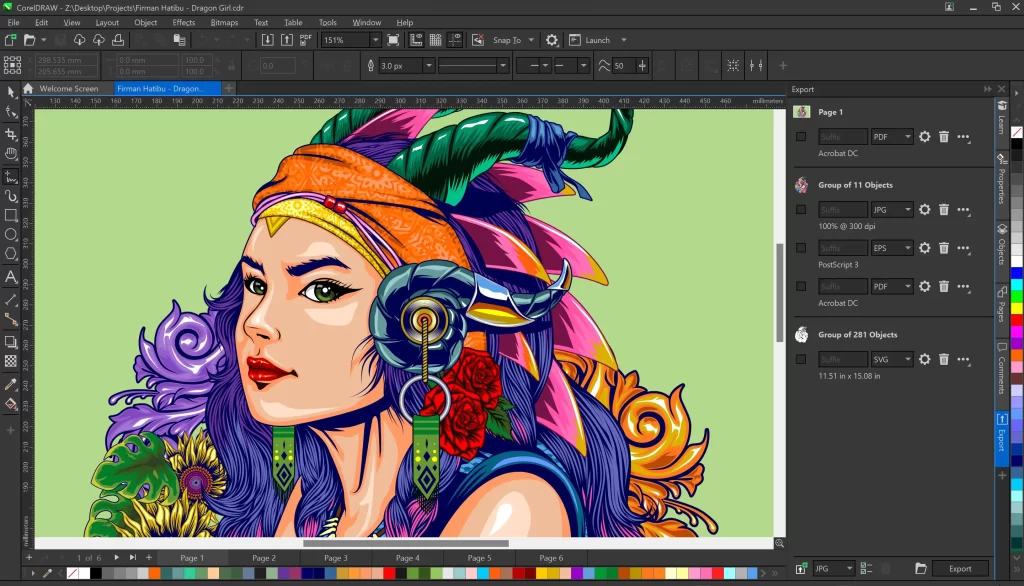1024x586 pixels.
Task: Select the Polygon tool
Action: (x=10, y=253)
